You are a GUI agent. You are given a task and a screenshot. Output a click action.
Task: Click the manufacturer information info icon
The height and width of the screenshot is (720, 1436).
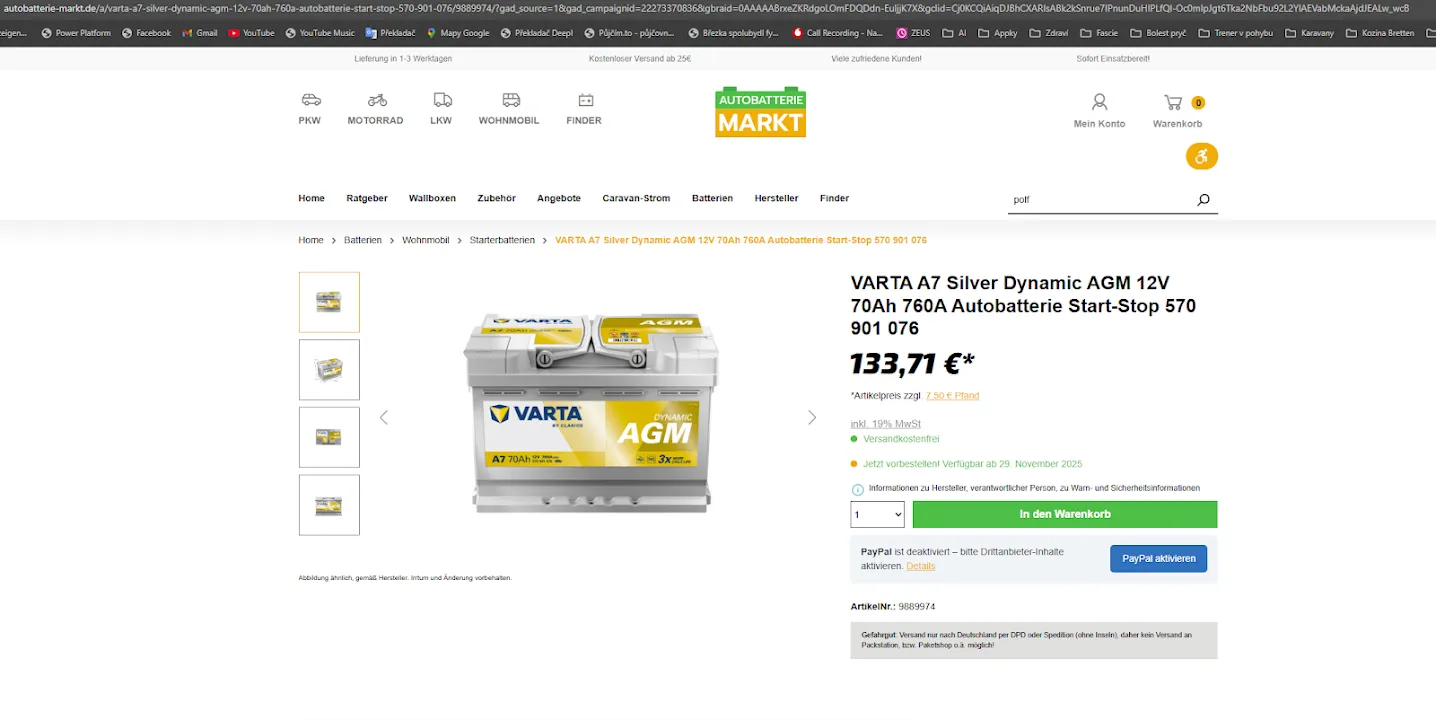coord(857,489)
